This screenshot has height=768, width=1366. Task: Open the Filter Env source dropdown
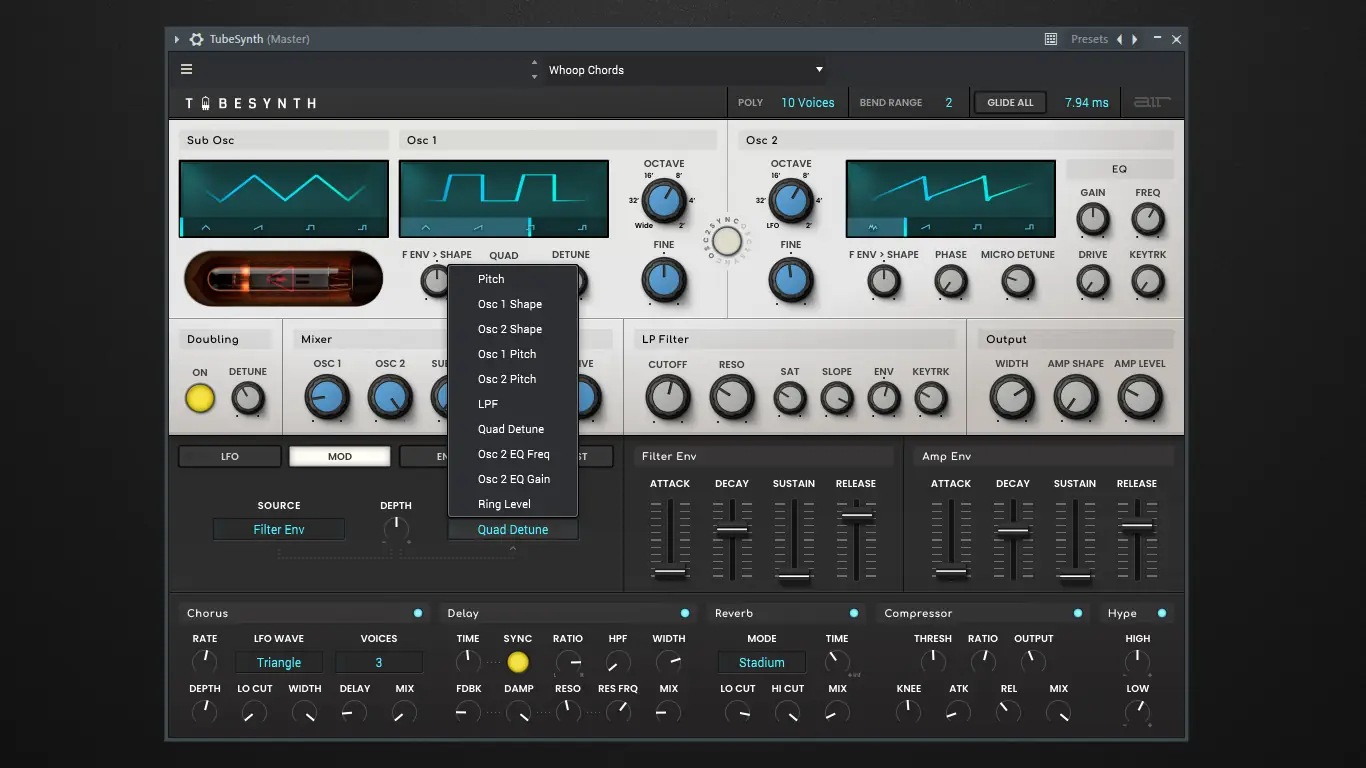(x=279, y=530)
